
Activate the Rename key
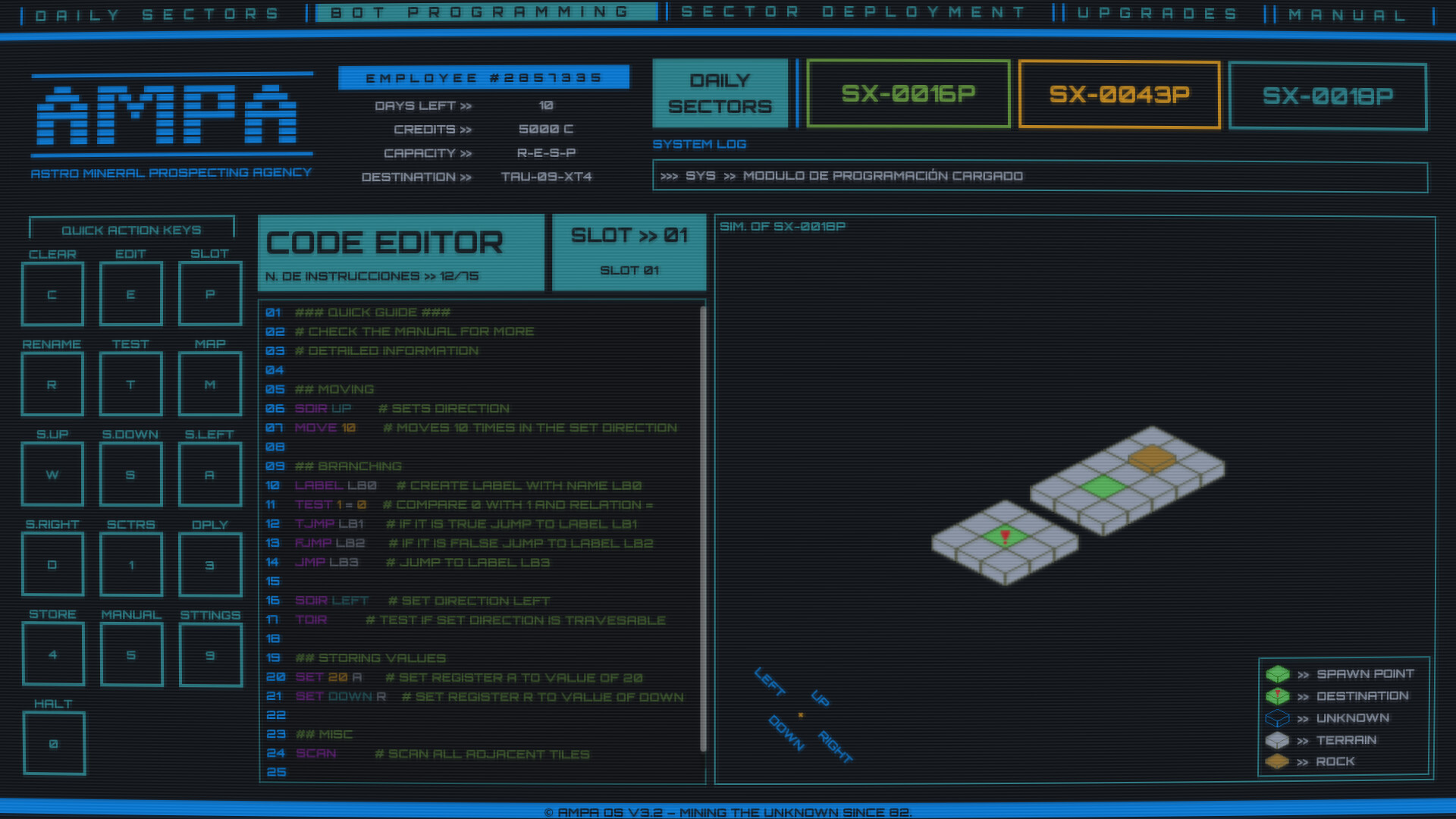(x=52, y=384)
